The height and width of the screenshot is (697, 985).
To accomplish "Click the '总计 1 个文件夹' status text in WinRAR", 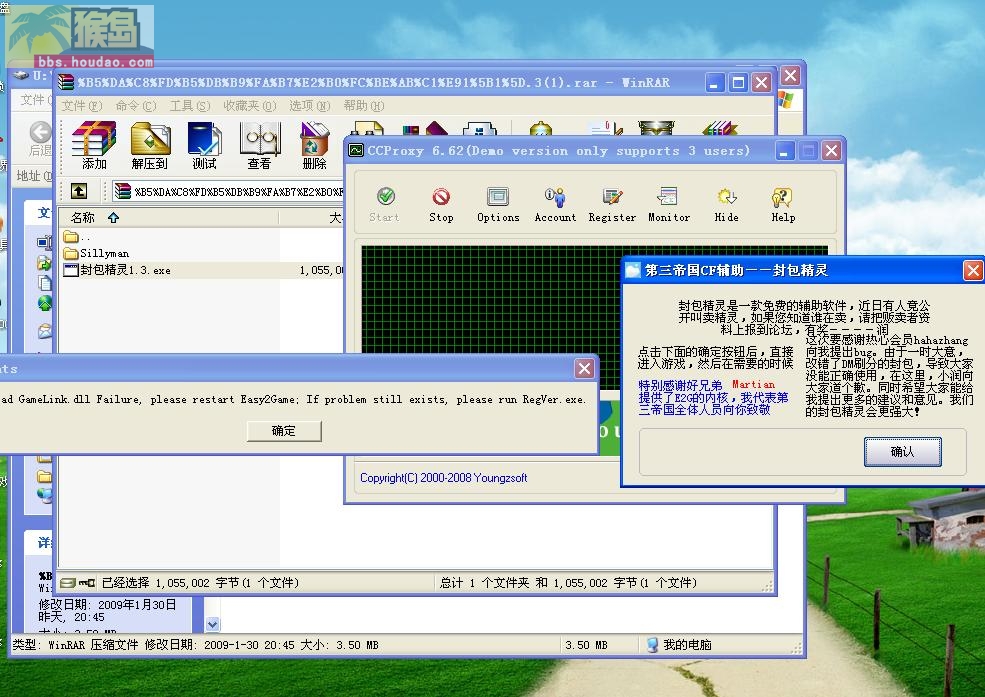I will coord(569,583).
